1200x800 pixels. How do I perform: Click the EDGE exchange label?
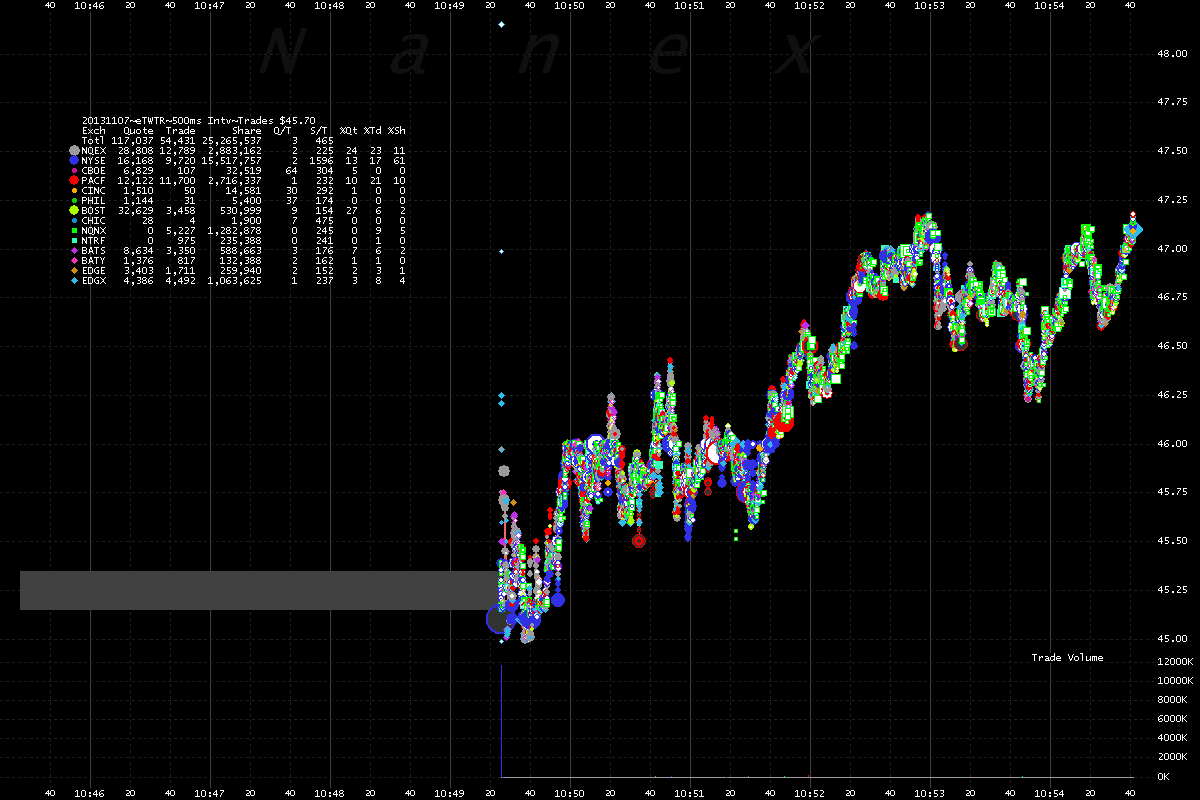coord(94,270)
